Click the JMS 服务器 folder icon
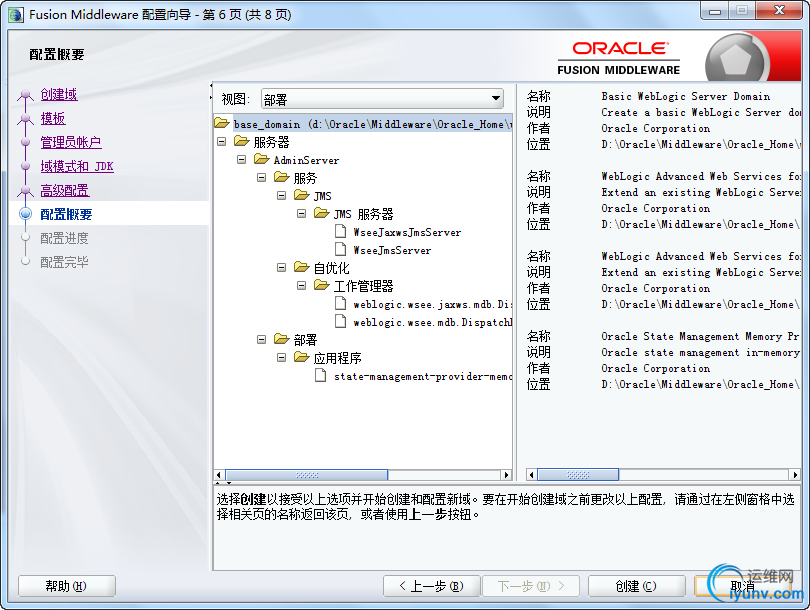Screen dimensions: 810x610 [321, 213]
